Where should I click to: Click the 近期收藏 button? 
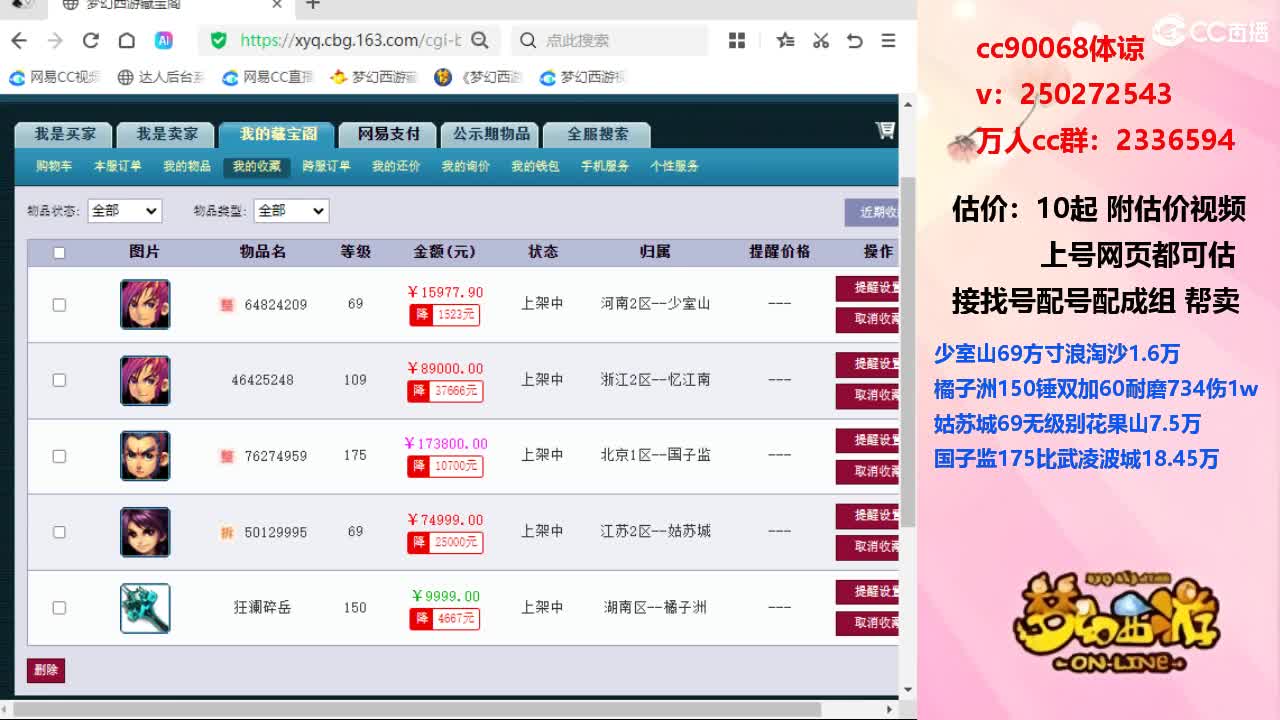click(x=872, y=212)
